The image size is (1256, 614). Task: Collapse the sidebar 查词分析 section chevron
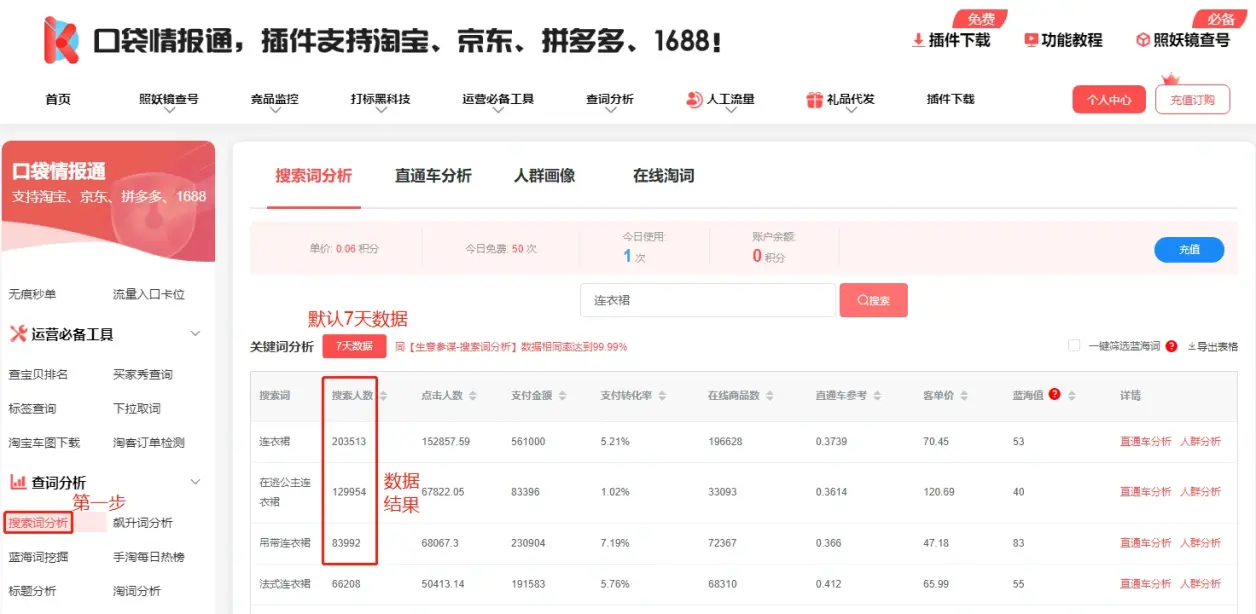pos(195,482)
